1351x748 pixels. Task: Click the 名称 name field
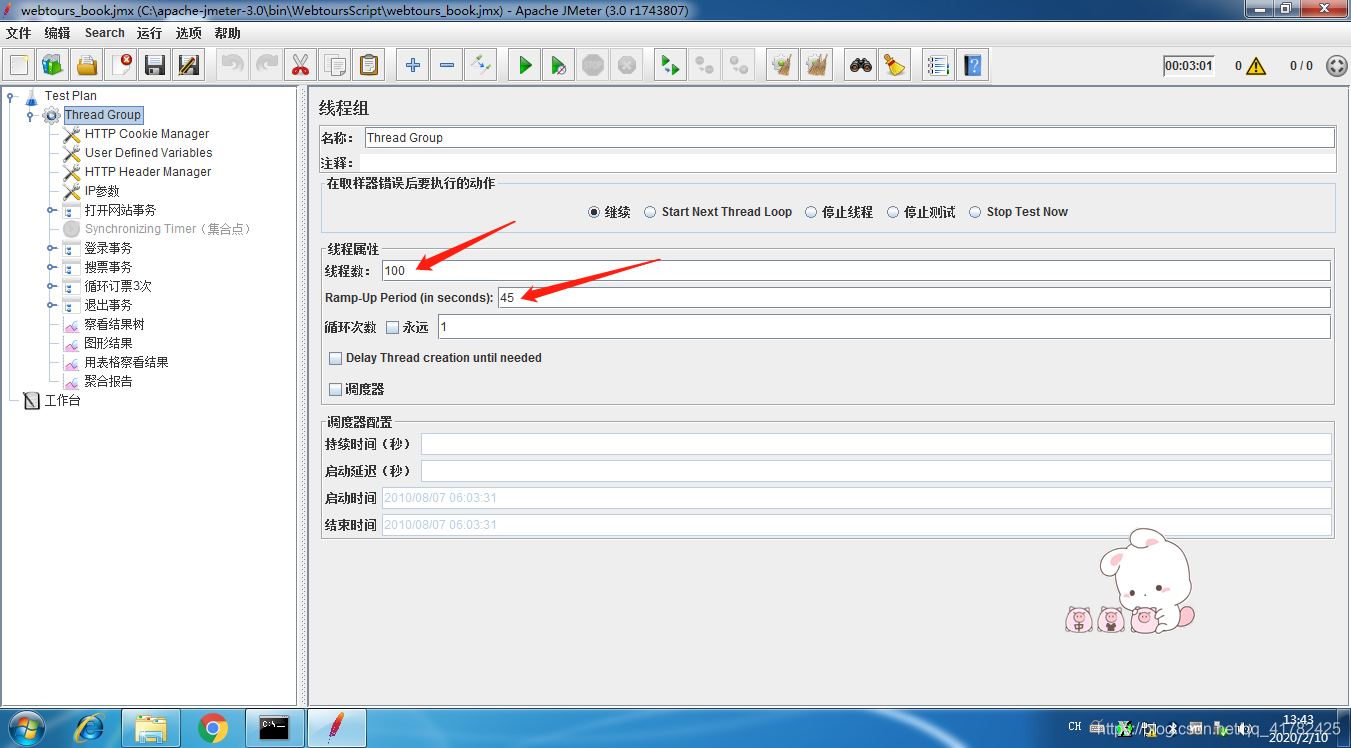(849, 137)
